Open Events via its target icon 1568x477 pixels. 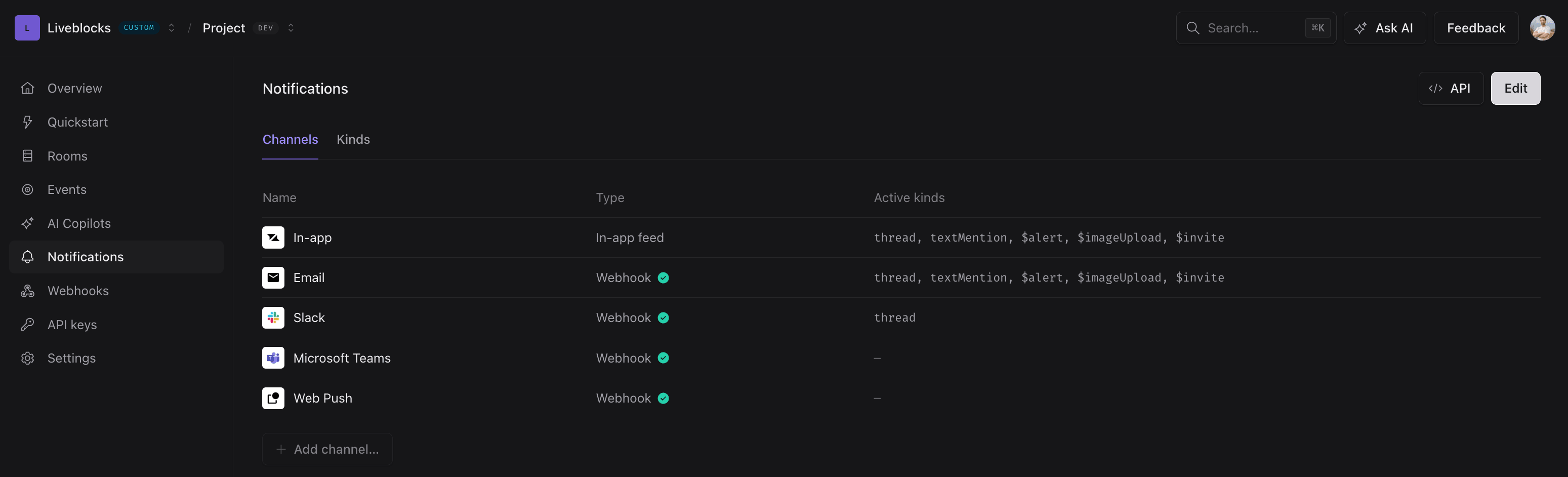27,189
